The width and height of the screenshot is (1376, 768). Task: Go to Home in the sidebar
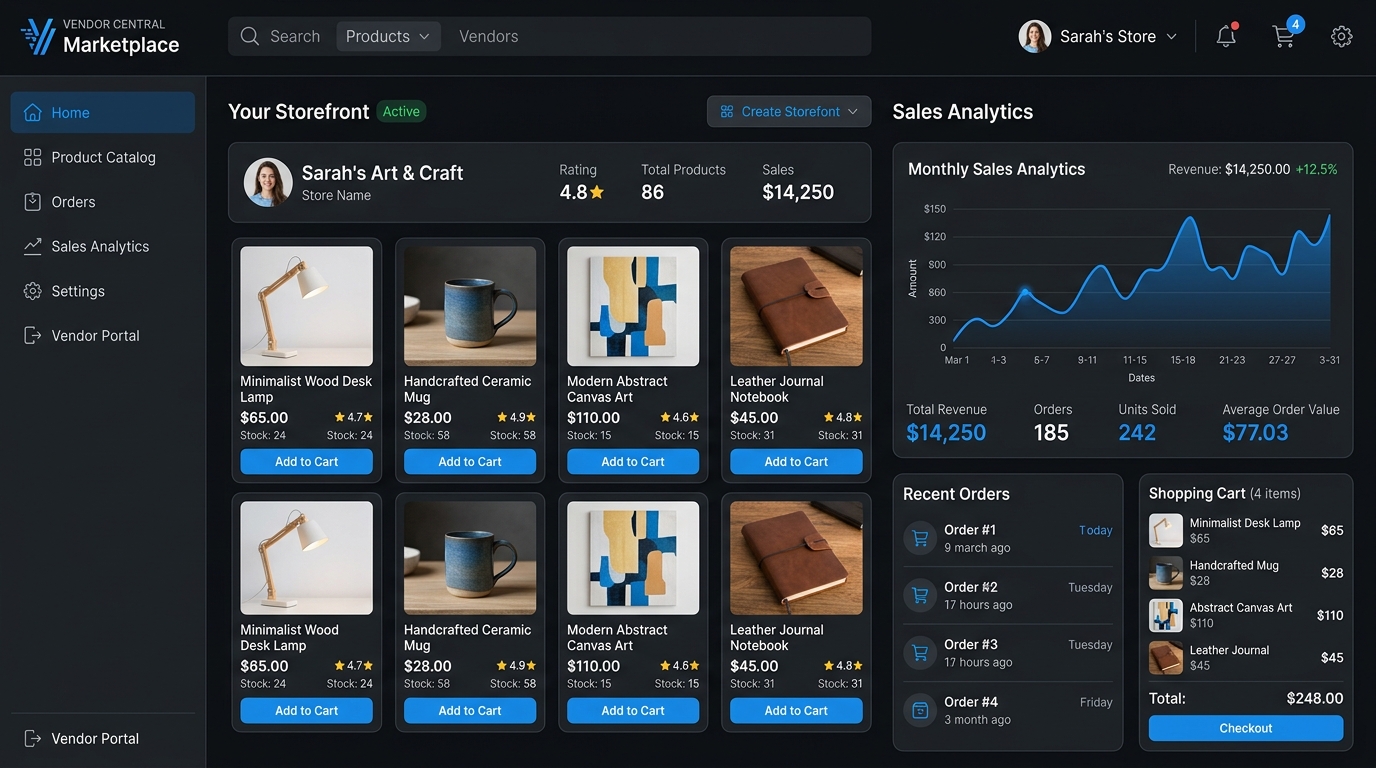[103, 112]
